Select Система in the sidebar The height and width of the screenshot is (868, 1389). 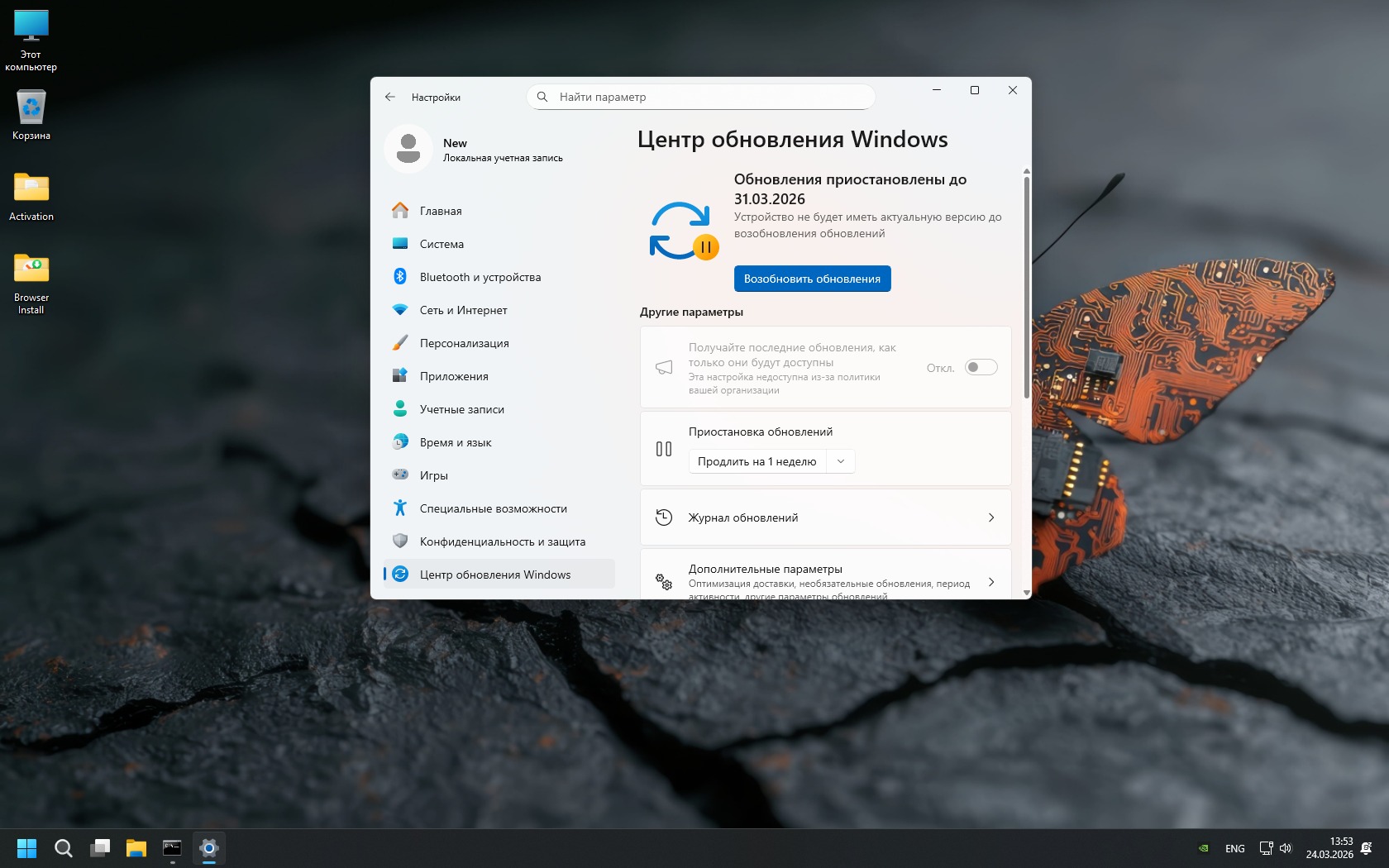coord(442,244)
